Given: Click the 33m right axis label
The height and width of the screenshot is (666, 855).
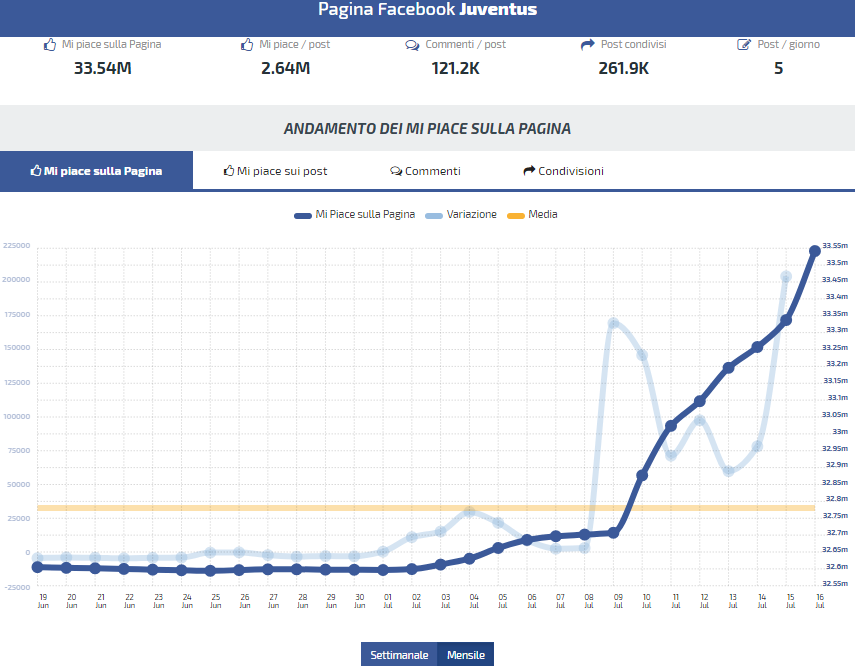Looking at the screenshot, I should [840, 431].
